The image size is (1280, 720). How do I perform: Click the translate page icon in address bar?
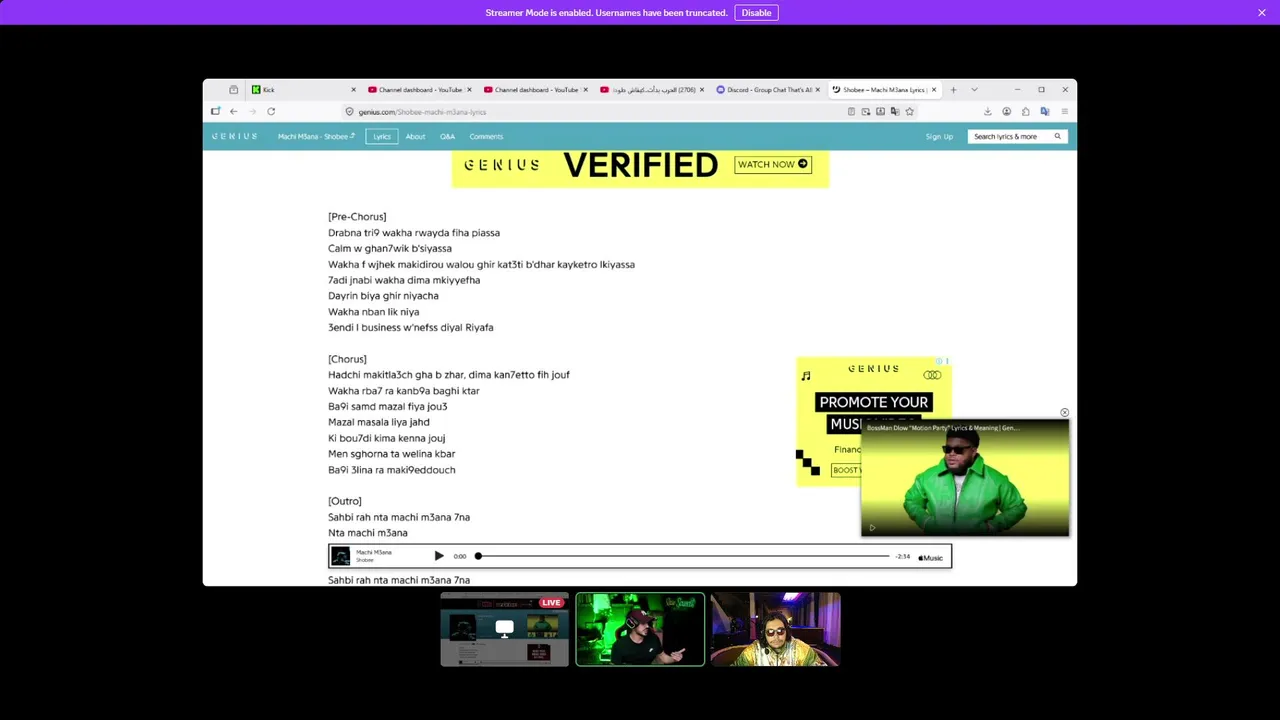895,112
